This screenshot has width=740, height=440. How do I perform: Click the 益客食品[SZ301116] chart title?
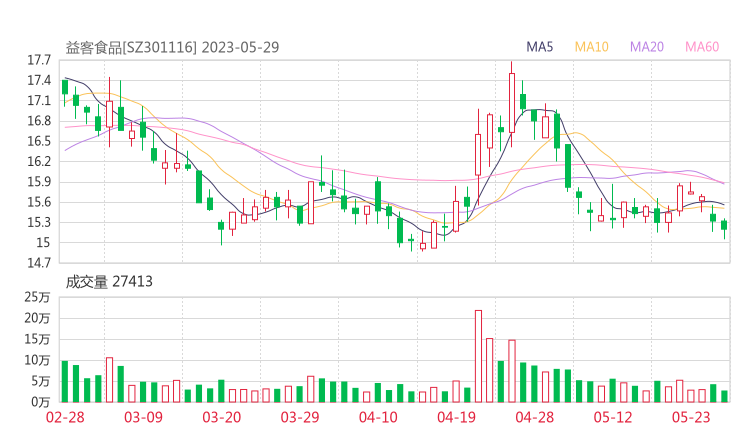172,47
